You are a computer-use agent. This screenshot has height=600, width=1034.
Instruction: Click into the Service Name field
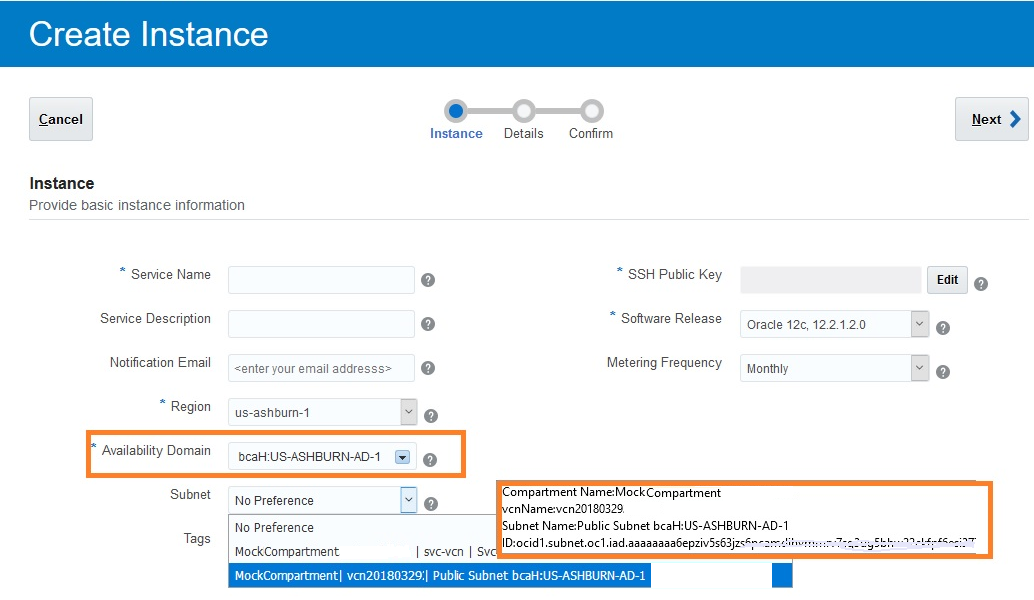tap(321, 280)
